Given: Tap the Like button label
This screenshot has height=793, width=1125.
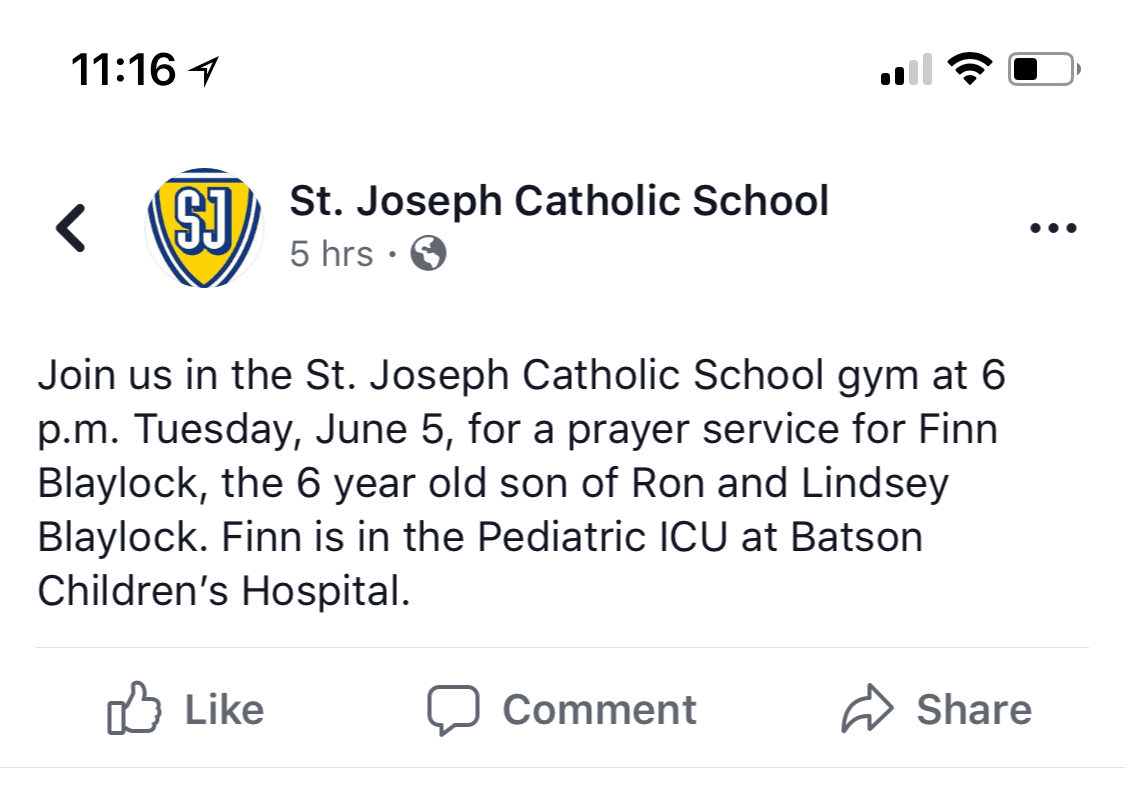Looking at the screenshot, I should (225, 710).
